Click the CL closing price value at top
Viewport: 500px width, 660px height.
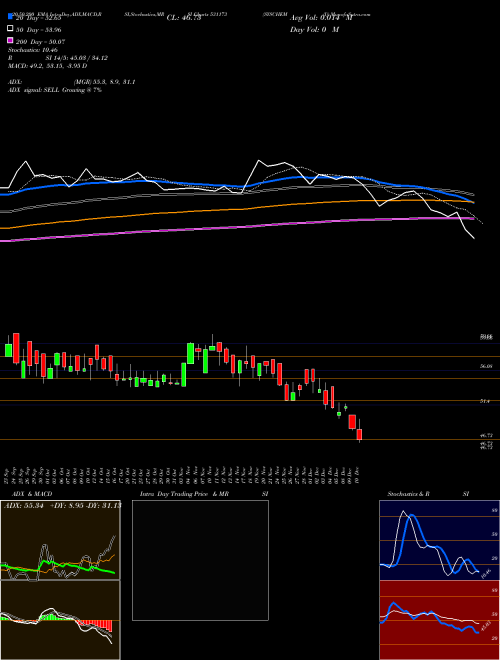[x=184, y=18]
